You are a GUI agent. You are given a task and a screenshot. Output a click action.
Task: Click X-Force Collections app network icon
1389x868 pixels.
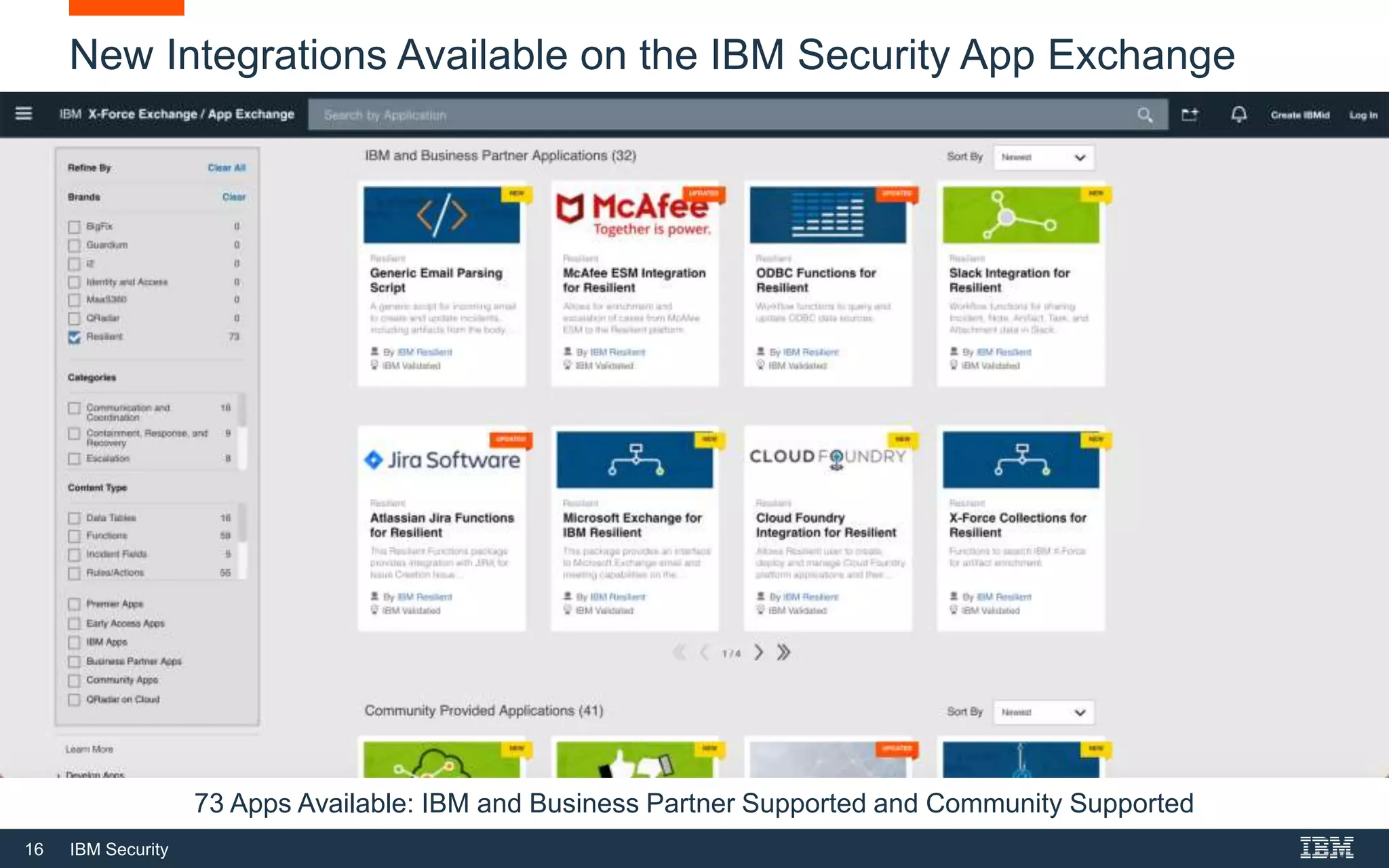pyautogui.click(x=1021, y=460)
